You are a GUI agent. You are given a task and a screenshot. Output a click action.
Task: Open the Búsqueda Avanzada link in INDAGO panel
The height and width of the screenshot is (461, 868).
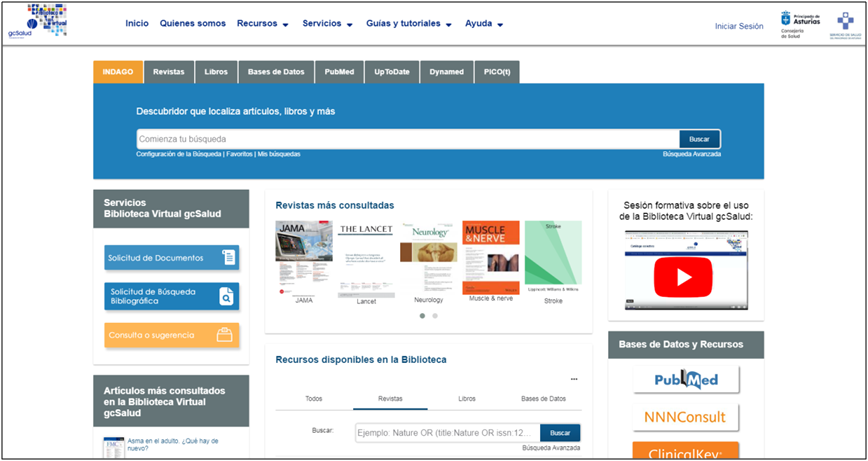click(691, 154)
